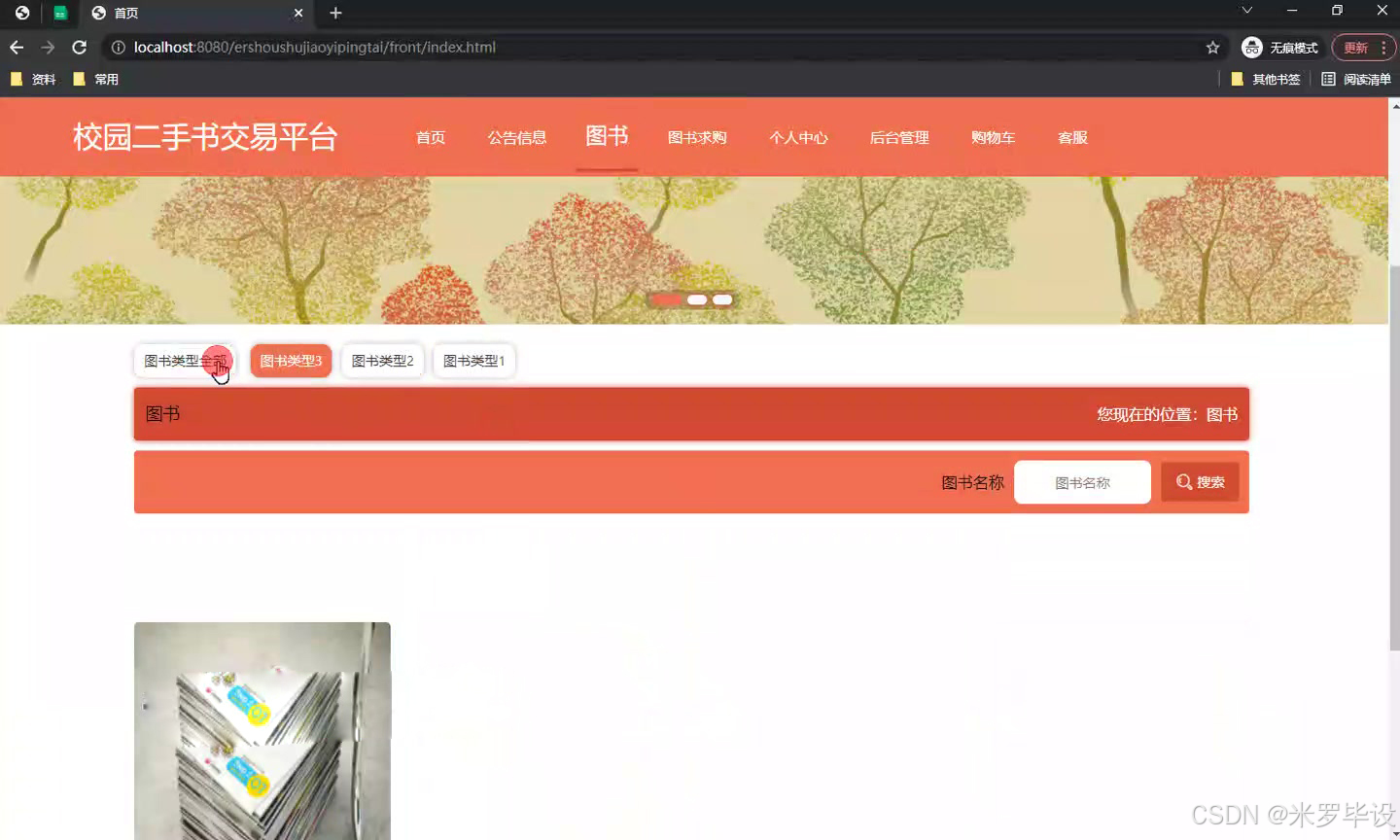Filter by 图书类型2 category
Screen dimensions: 1400x840
pos(382,361)
